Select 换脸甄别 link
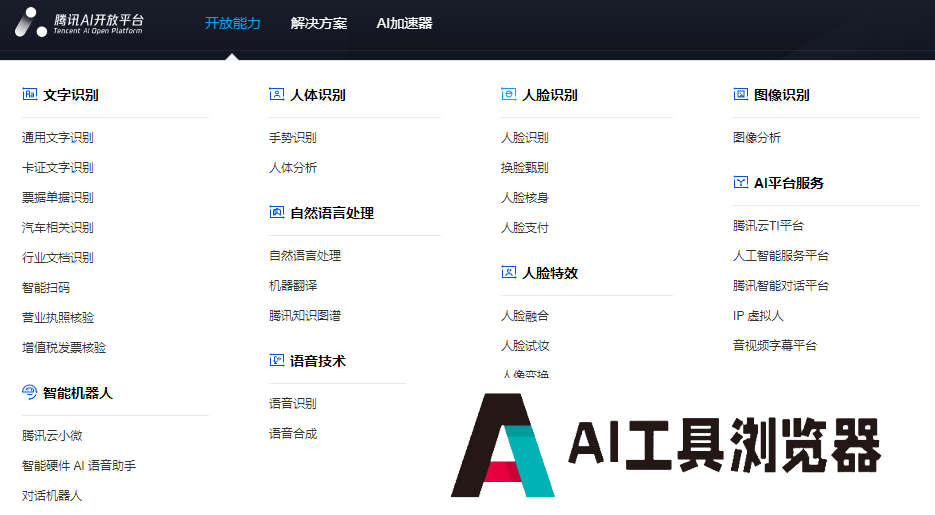Image resolution: width=935 pixels, height=515 pixels. (525, 167)
